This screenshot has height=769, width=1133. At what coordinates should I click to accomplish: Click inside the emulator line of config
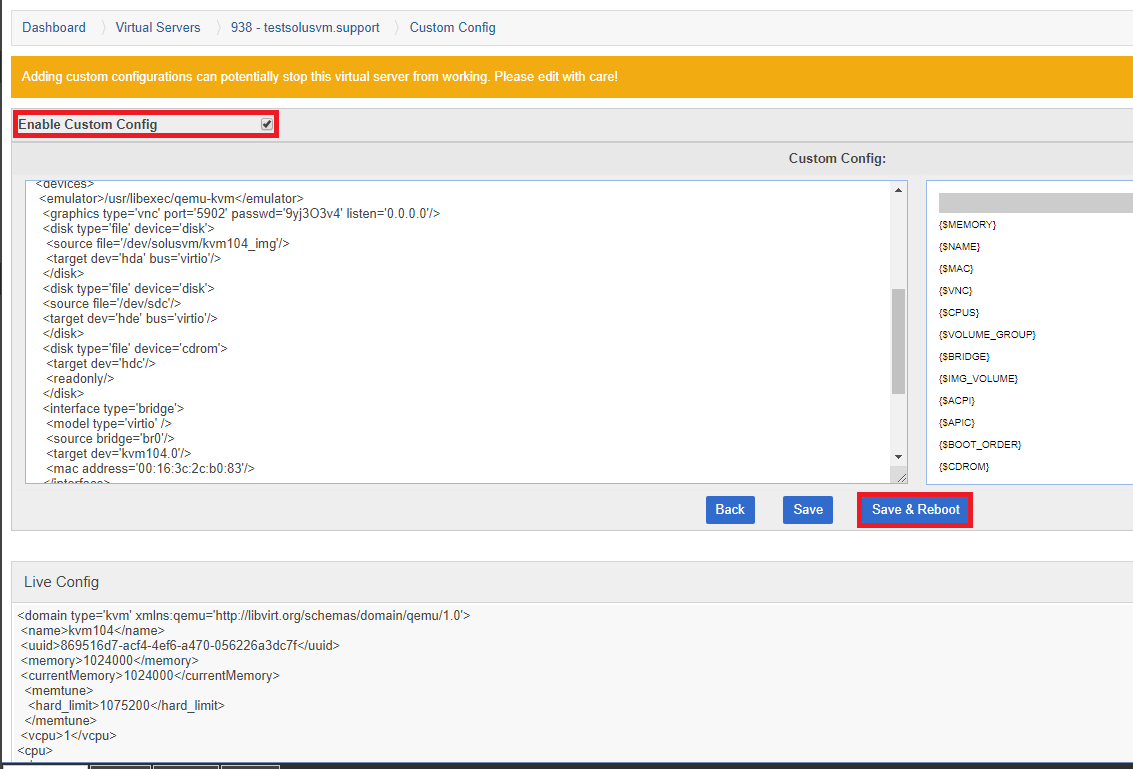[171, 199]
